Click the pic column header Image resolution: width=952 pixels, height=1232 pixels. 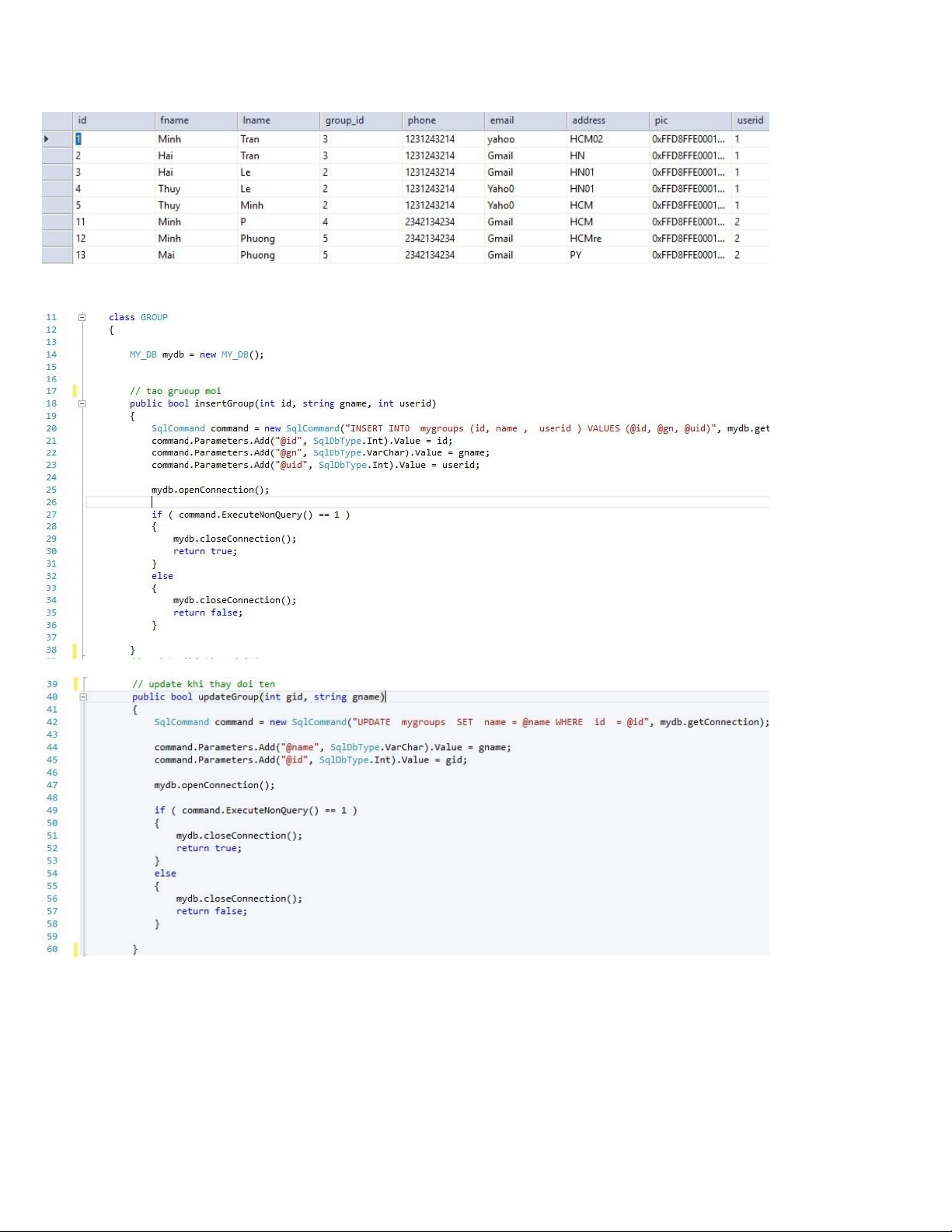tap(690, 120)
